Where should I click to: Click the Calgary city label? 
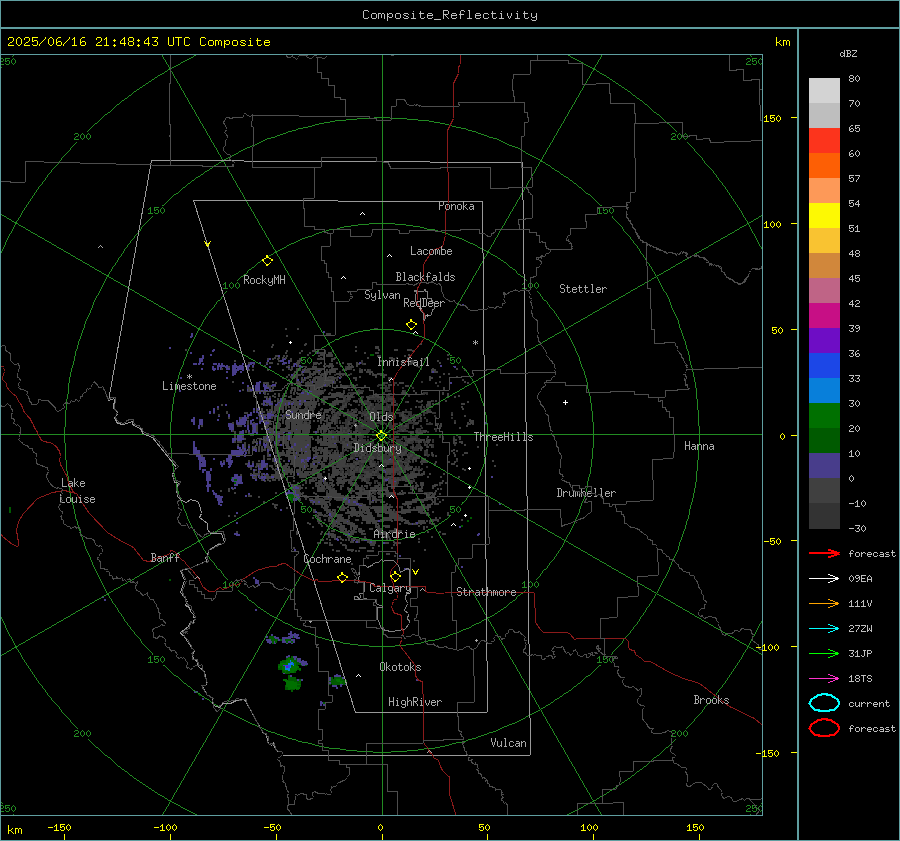point(390,588)
